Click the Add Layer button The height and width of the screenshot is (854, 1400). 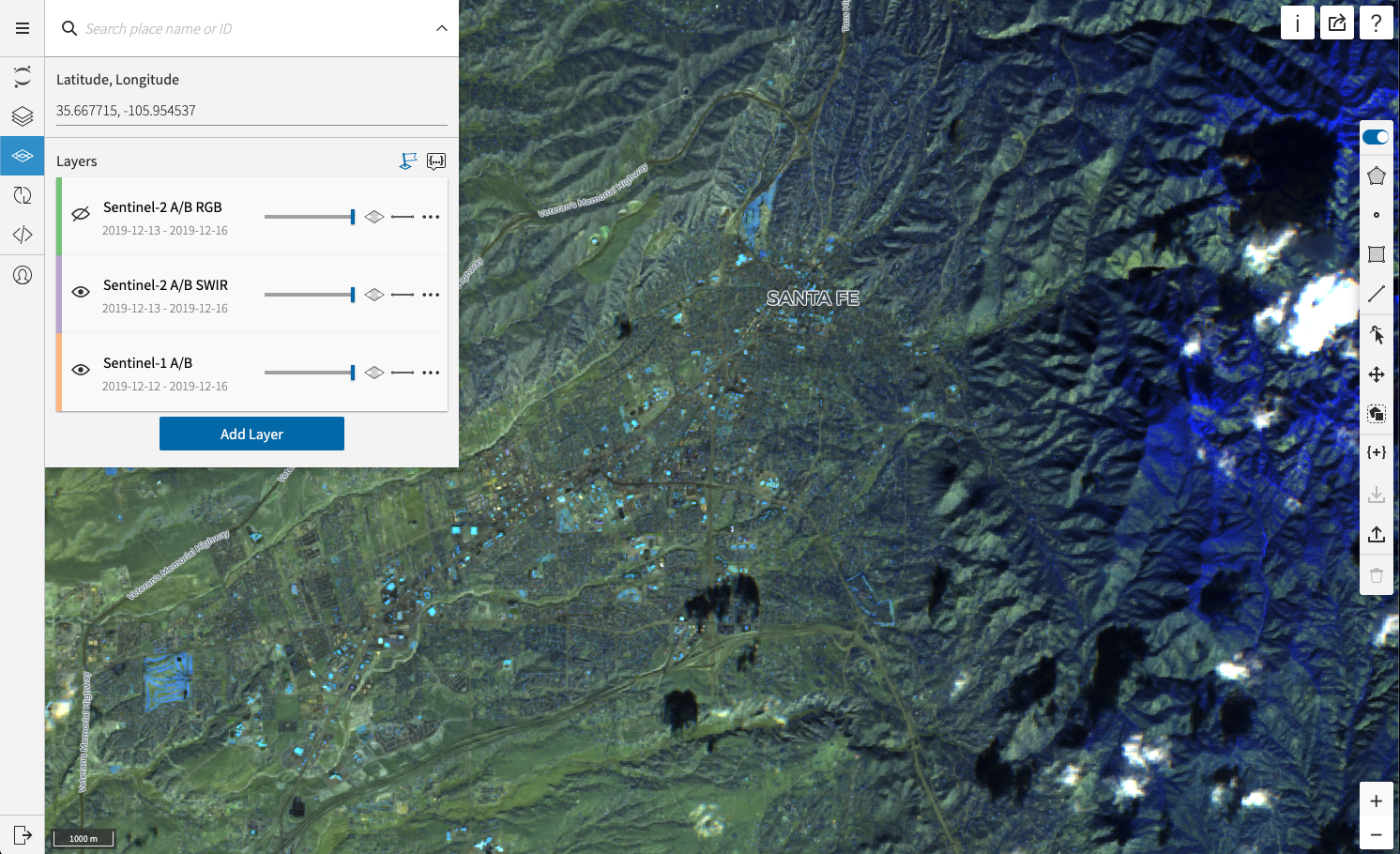tap(251, 434)
